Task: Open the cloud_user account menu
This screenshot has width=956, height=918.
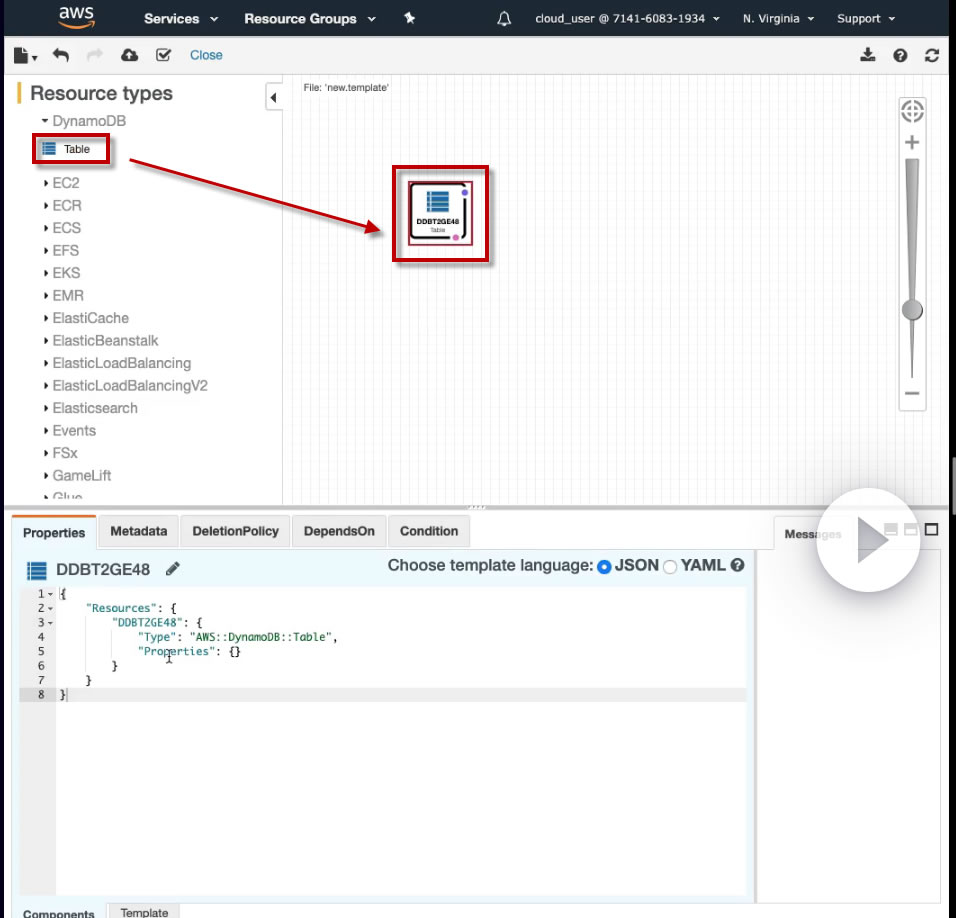Action: click(x=627, y=19)
